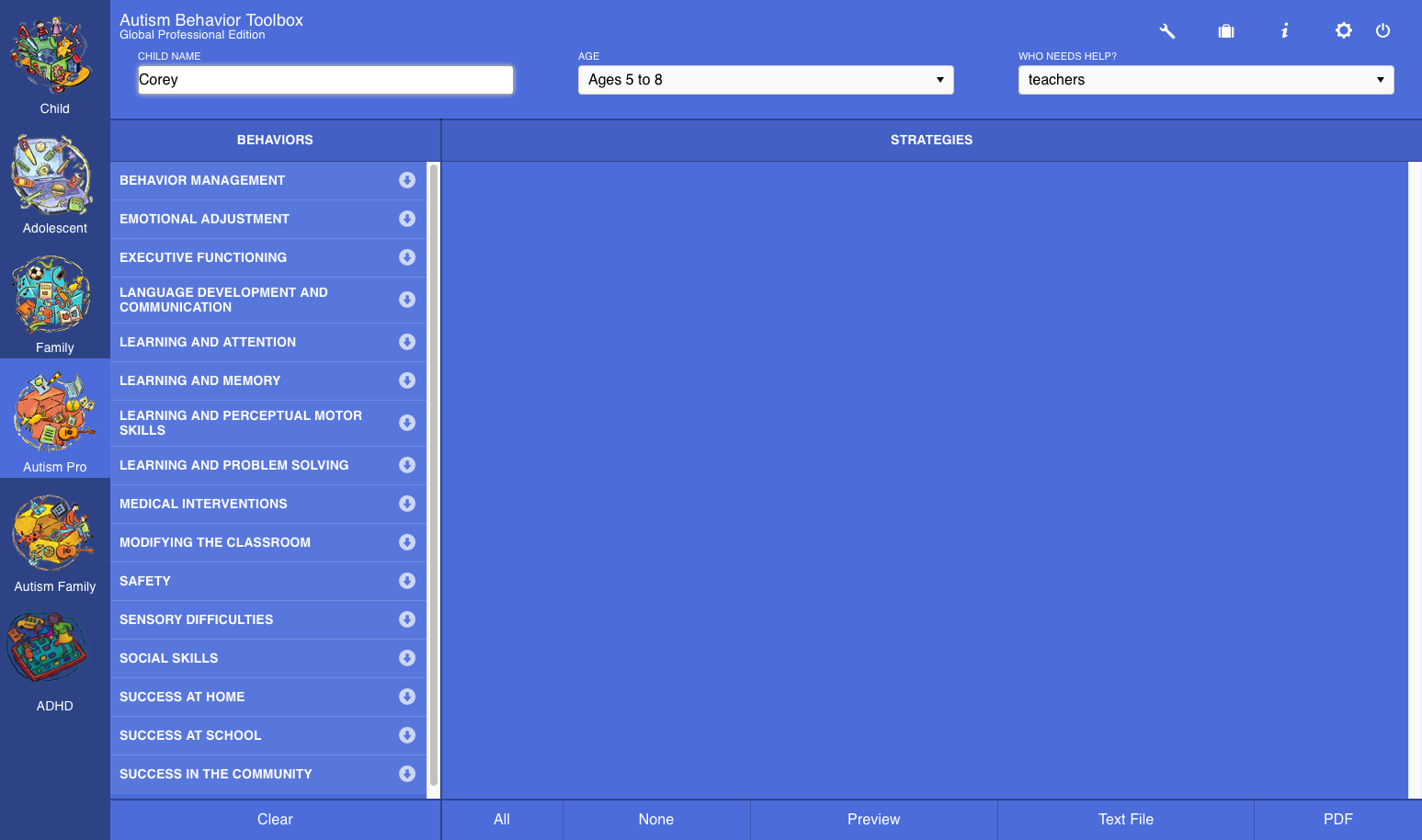Viewport: 1422px width, 840px height.
Task: Open settings gear icon
Action: point(1344,31)
